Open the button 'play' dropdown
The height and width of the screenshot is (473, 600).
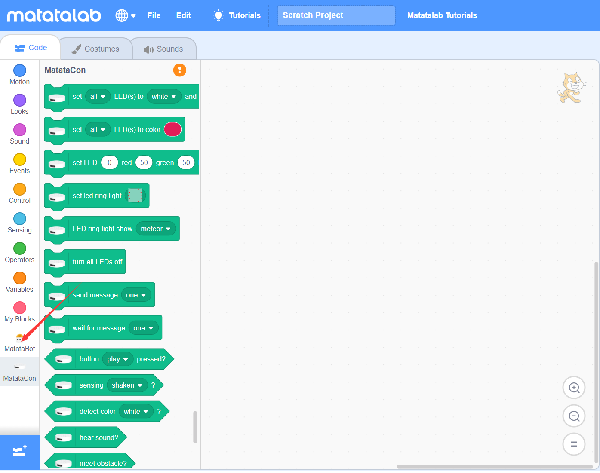[x=118, y=359]
